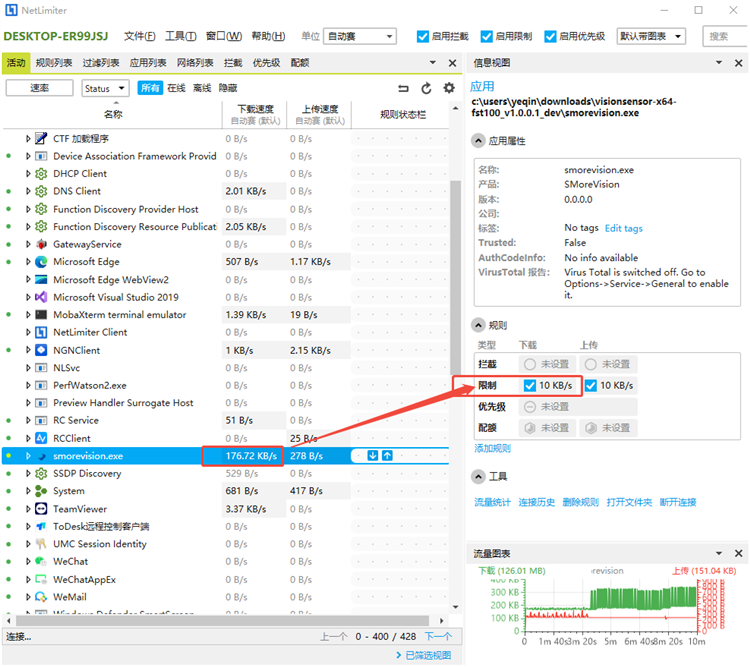750x667 pixels.
Task: Open the 工具(T) menu
Action: [180, 36]
